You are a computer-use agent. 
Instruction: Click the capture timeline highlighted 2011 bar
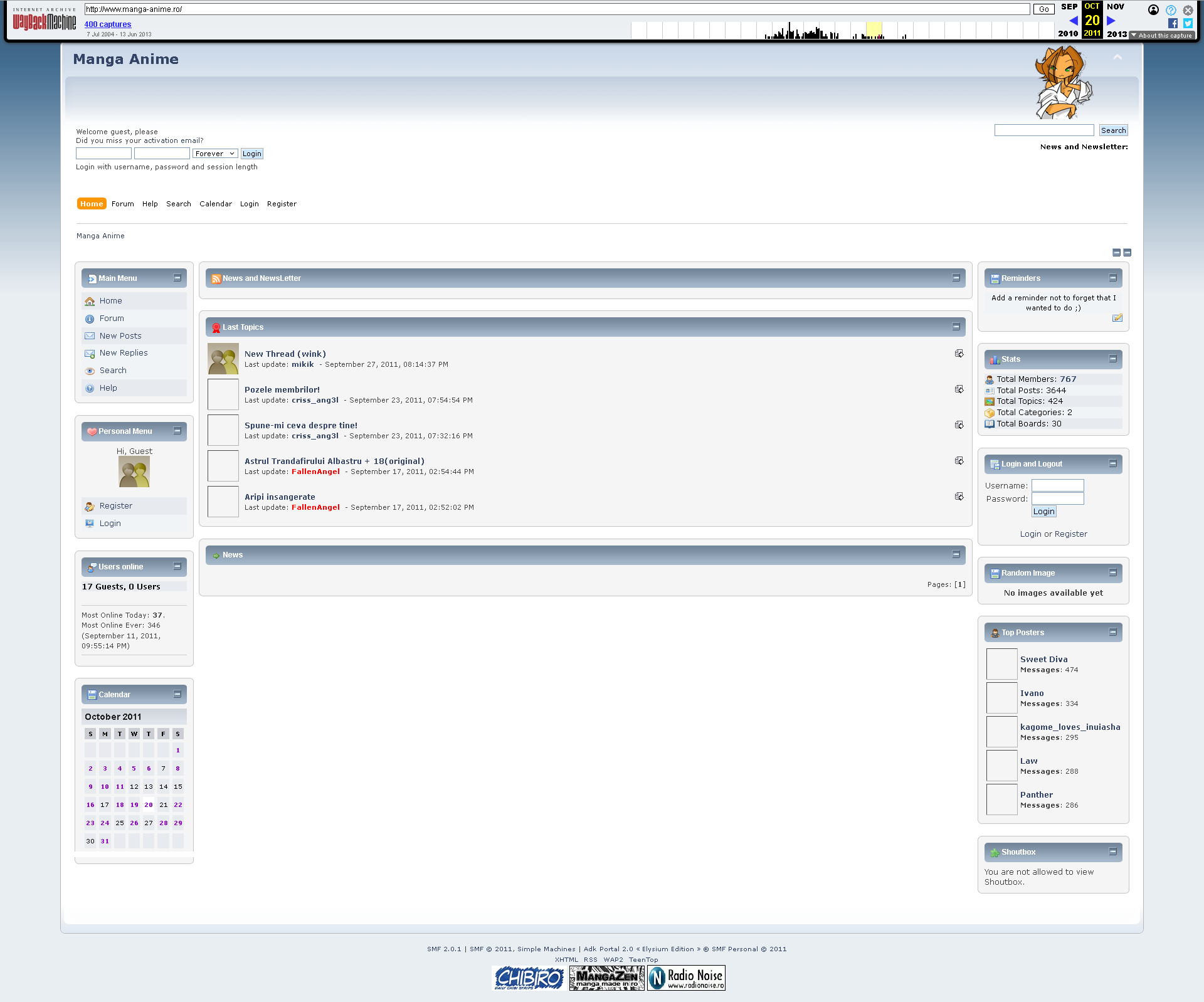point(874,30)
